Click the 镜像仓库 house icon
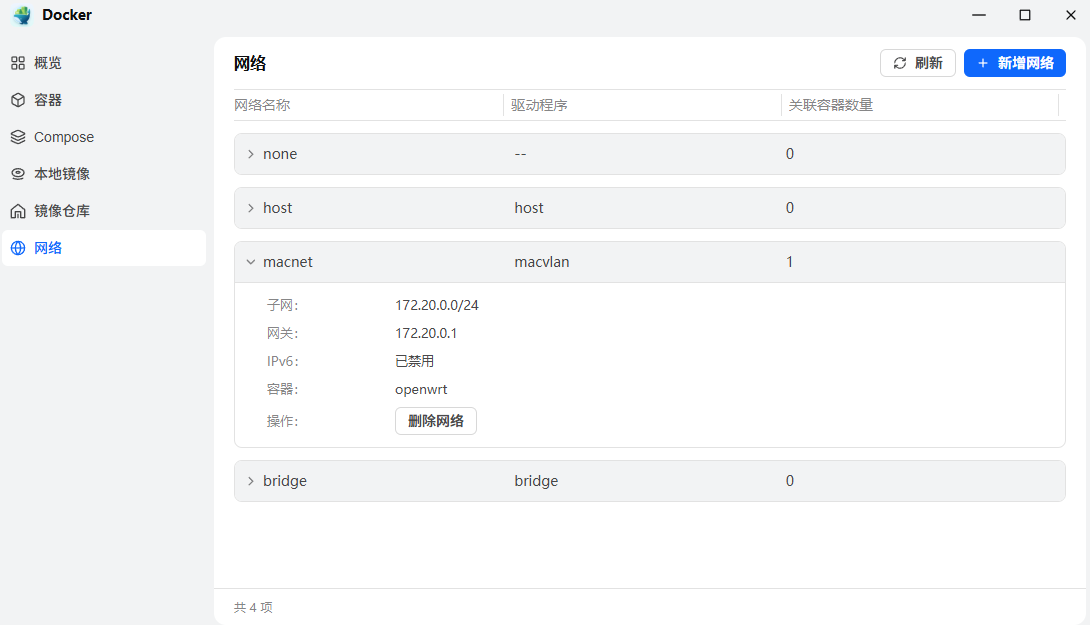 [18, 211]
